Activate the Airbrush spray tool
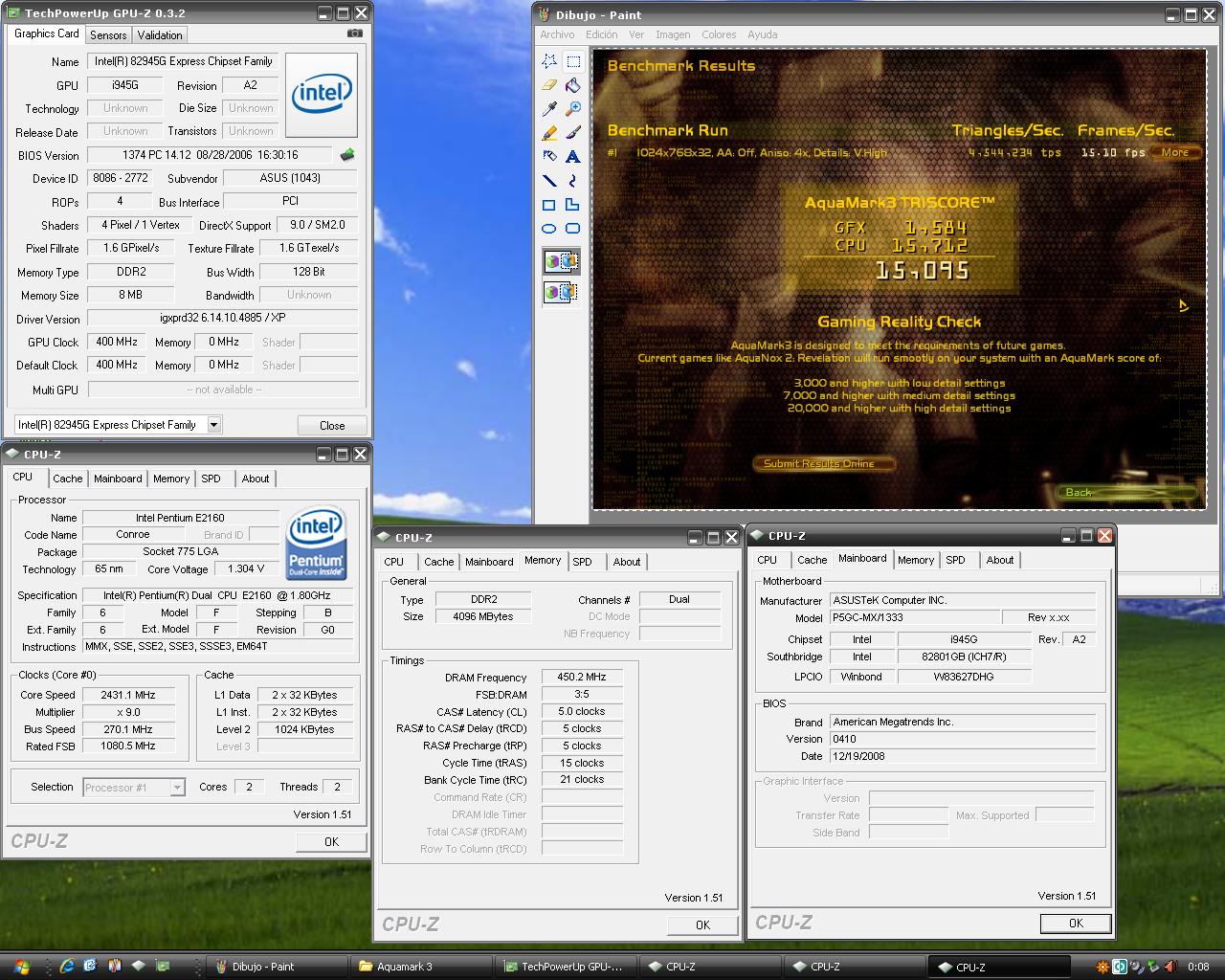 [549, 156]
